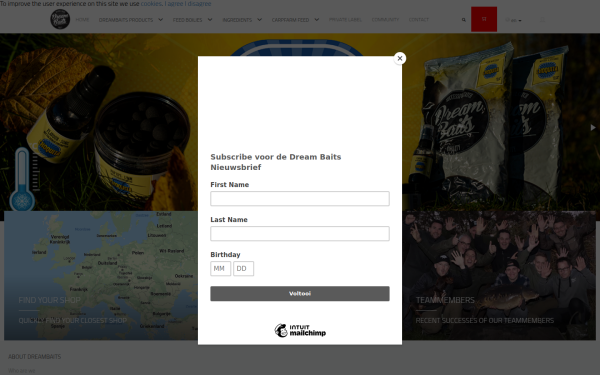600x375 pixels.
Task: Expand the Ingredients chevron
Action: [259, 20]
